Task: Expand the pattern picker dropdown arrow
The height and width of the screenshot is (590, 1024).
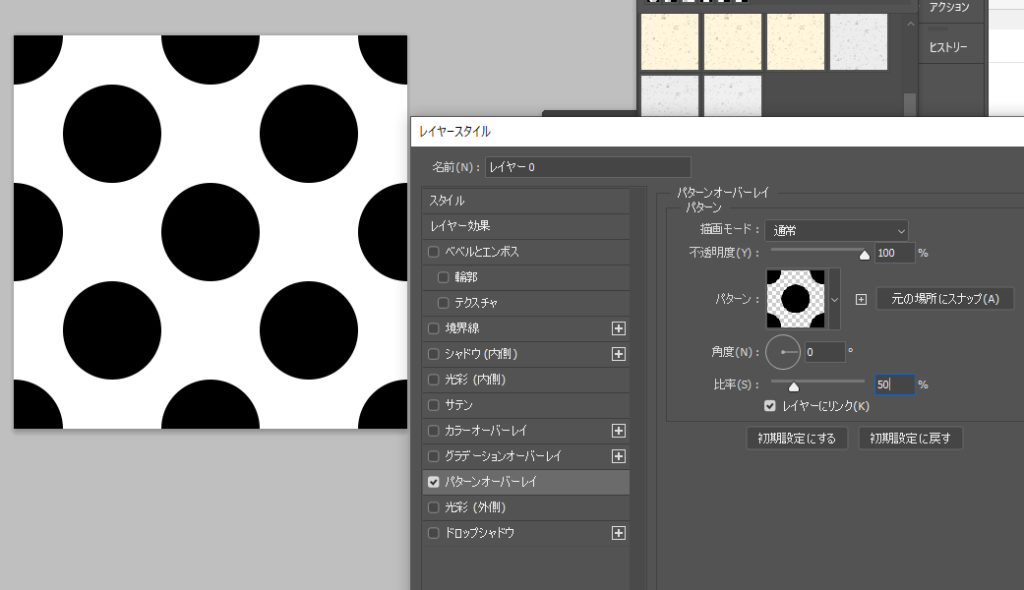Action: pos(835,299)
